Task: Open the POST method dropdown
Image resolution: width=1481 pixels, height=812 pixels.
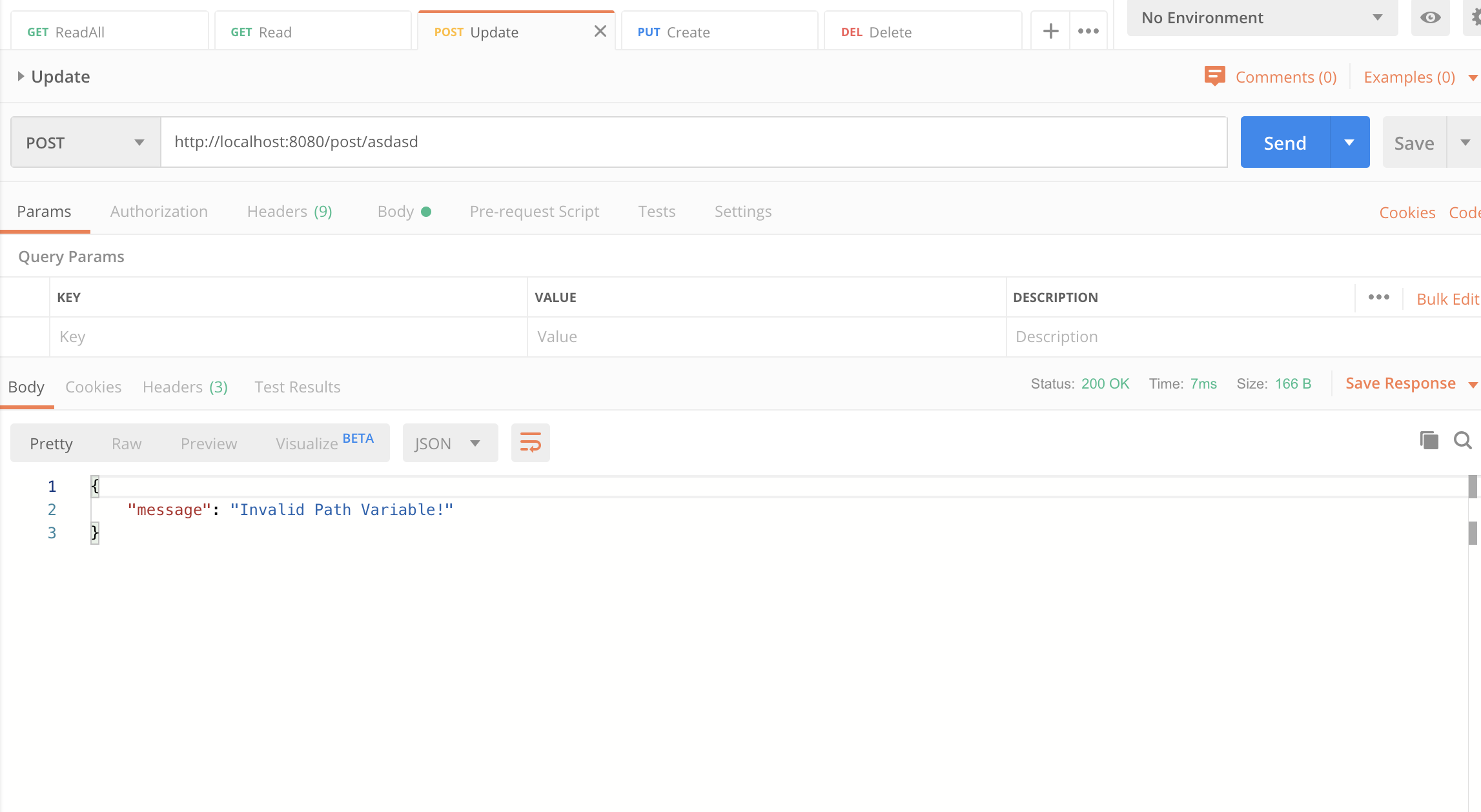Action: [x=85, y=143]
